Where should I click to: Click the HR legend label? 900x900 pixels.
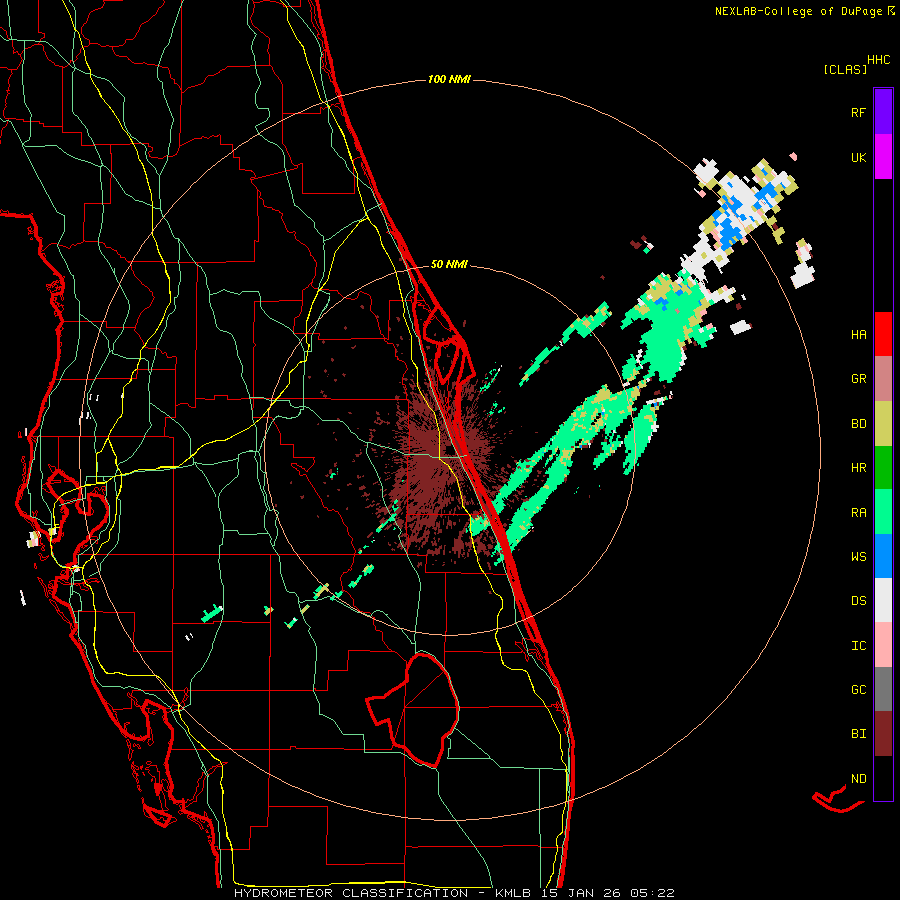tap(858, 468)
